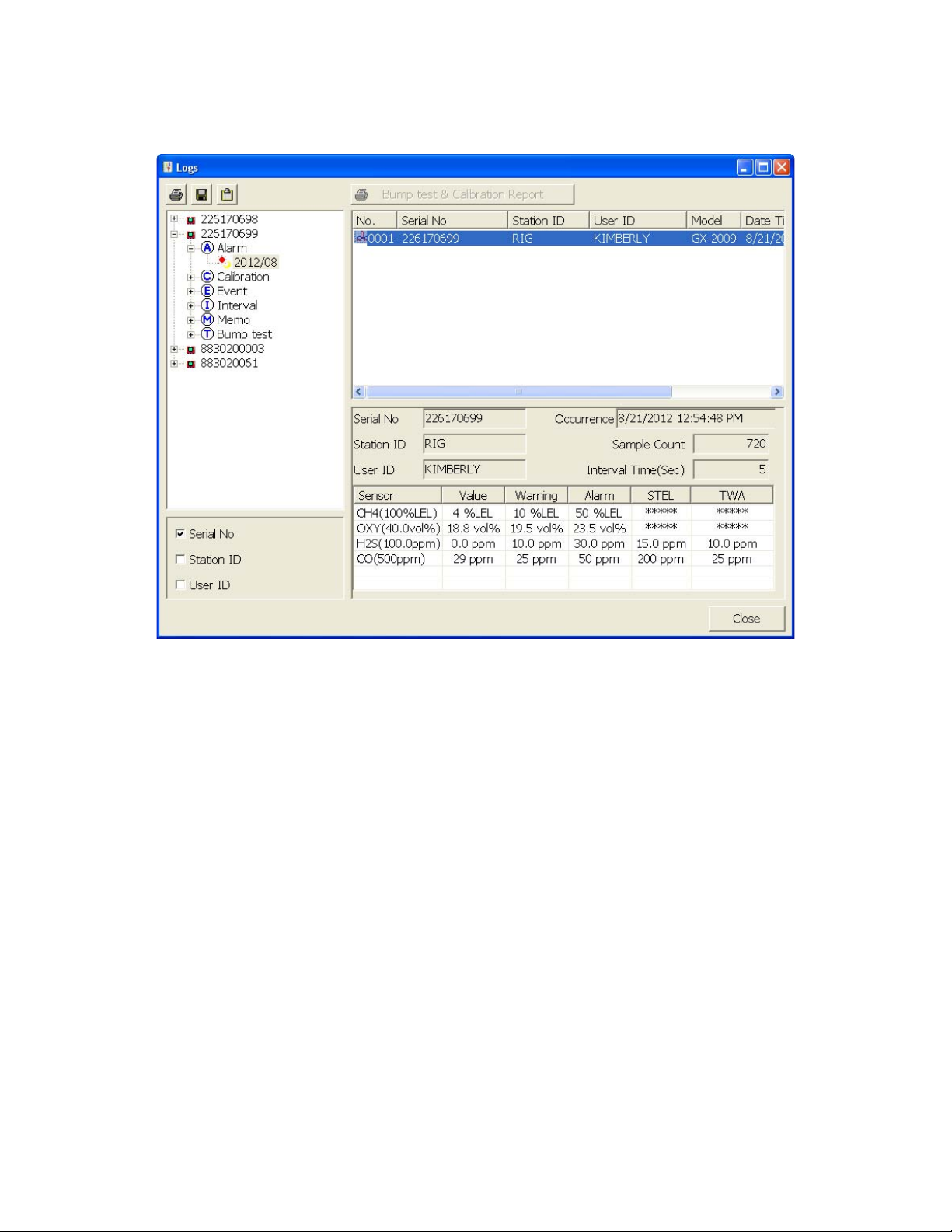Image resolution: width=952 pixels, height=1232 pixels.
Task: Click the '29 ppm' value cell
Action: pyautogui.click(x=473, y=559)
